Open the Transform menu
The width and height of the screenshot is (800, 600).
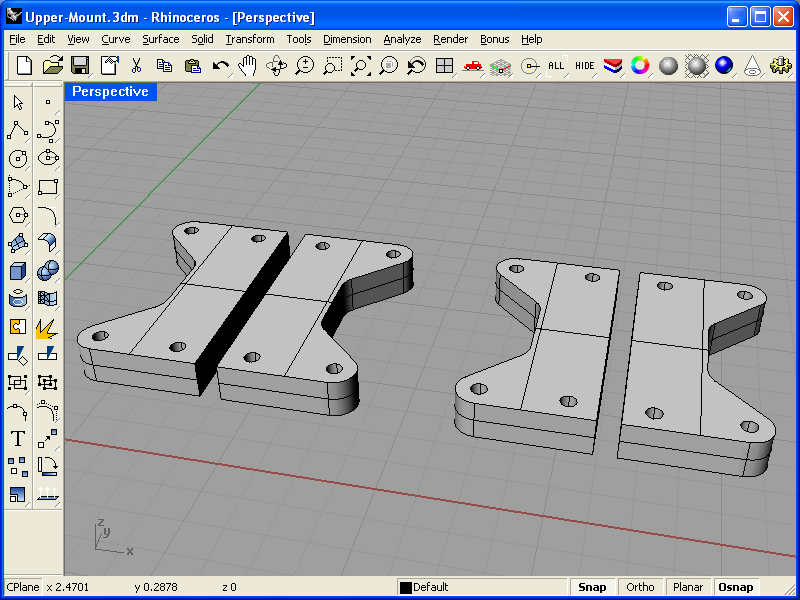point(249,39)
